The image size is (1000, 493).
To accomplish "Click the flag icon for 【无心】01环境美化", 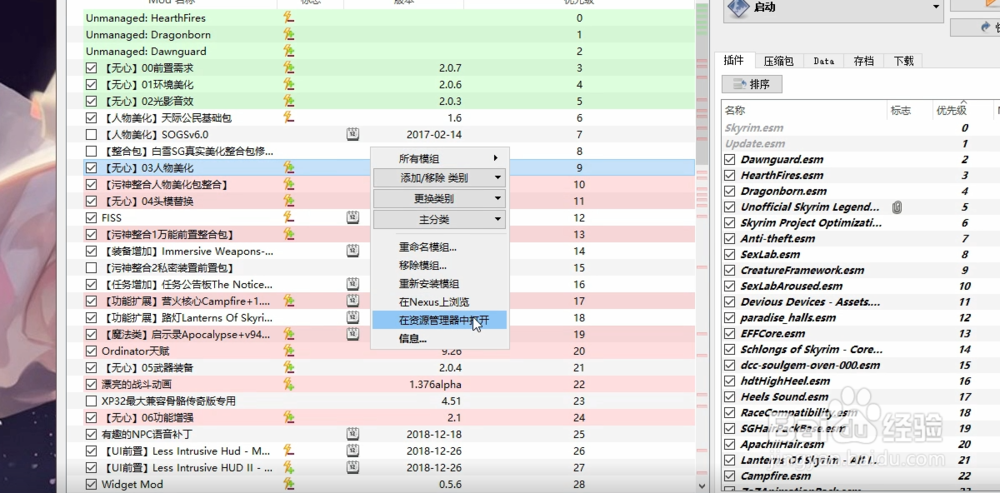I will pyautogui.click(x=289, y=84).
